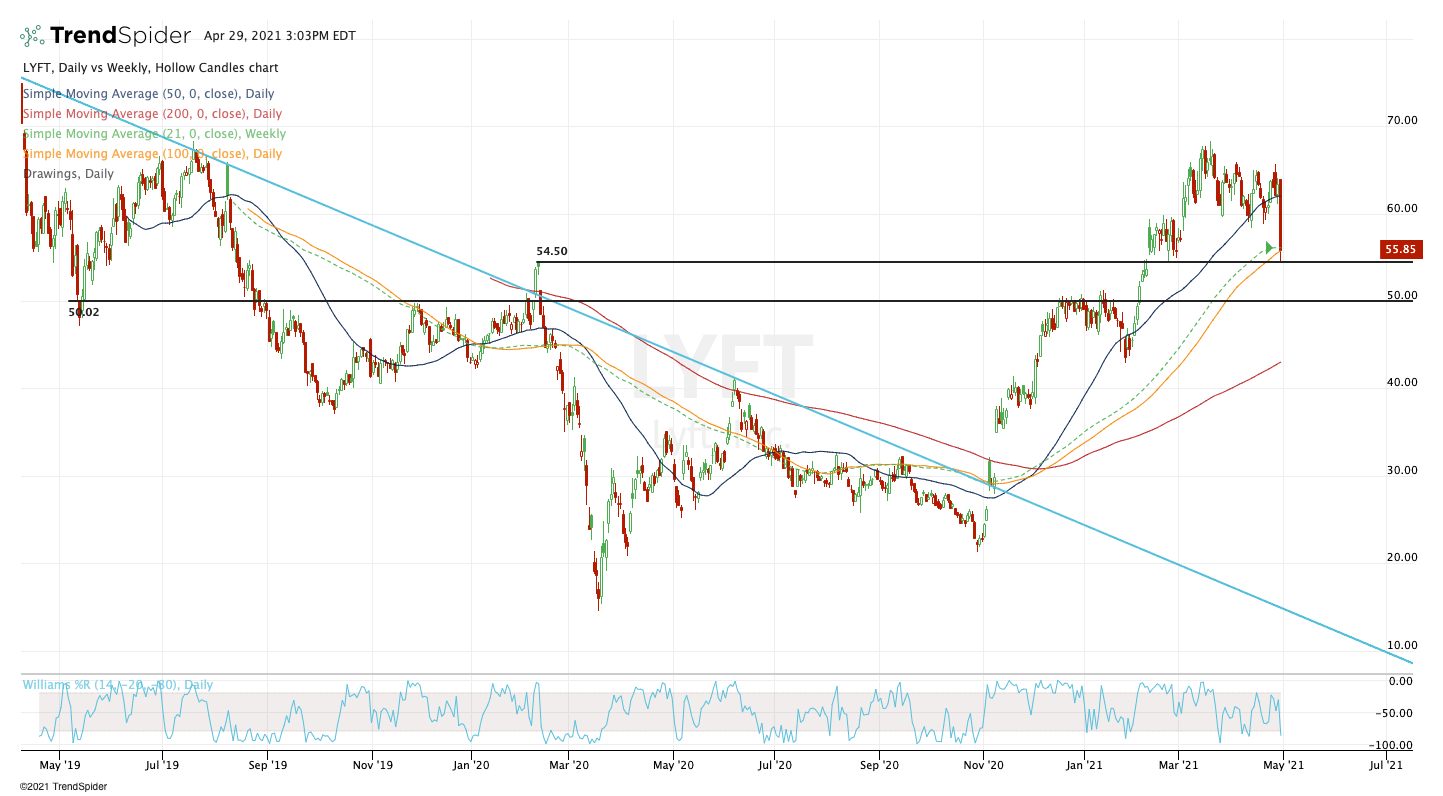
Task: Click the 60.00 price axis label
Action: point(1402,209)
